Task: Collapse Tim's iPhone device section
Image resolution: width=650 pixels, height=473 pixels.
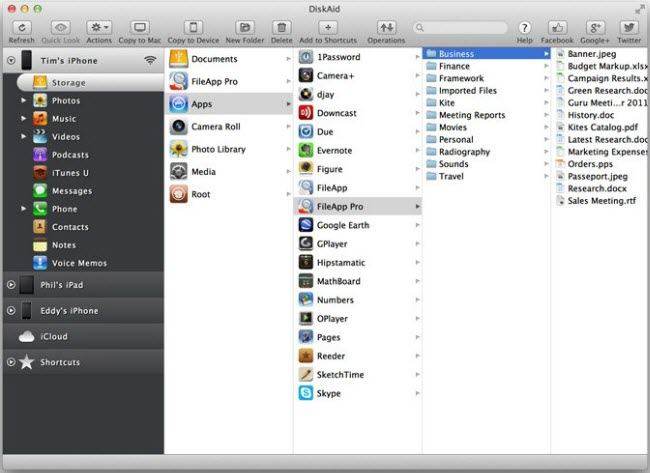Action: click(11, 61)
